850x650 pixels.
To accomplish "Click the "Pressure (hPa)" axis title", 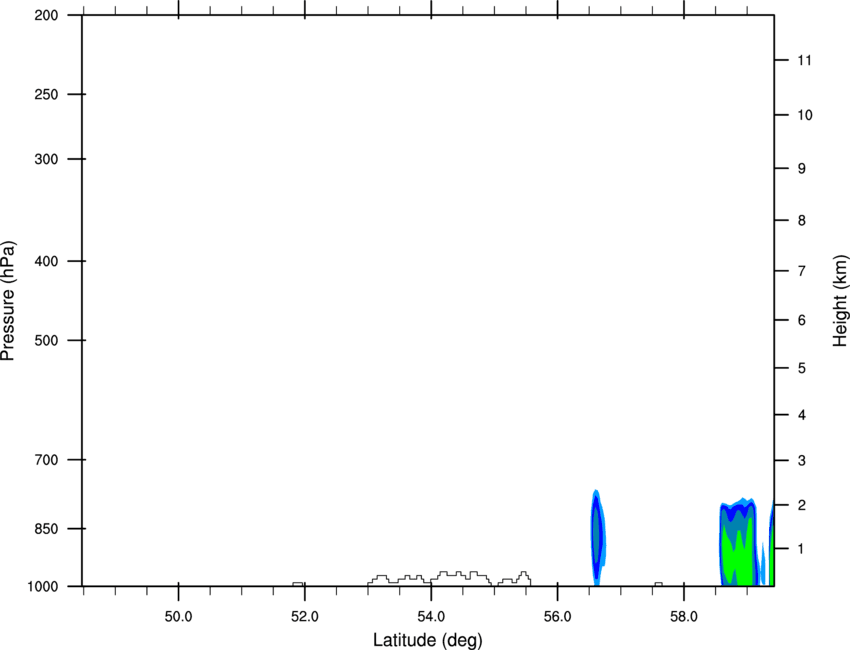I will [x=8, y=301].
